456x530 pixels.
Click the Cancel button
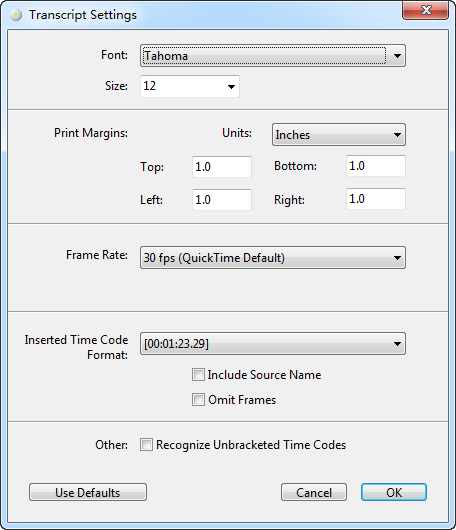314,492
